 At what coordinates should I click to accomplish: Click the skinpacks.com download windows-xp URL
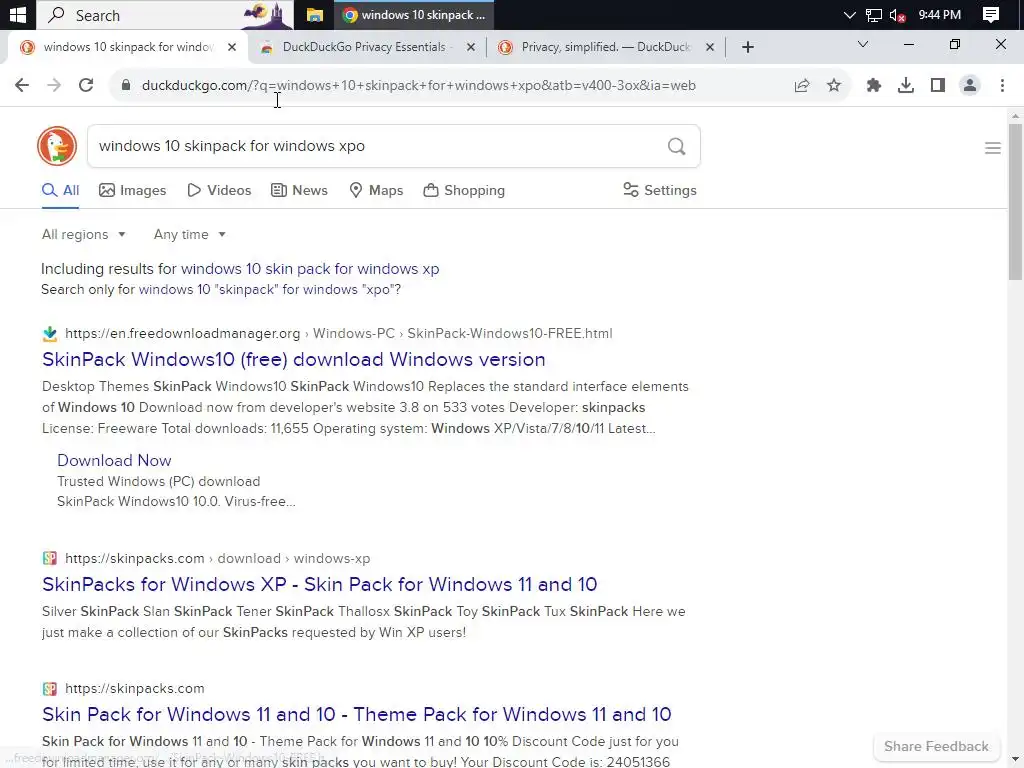tap(217, 558)
